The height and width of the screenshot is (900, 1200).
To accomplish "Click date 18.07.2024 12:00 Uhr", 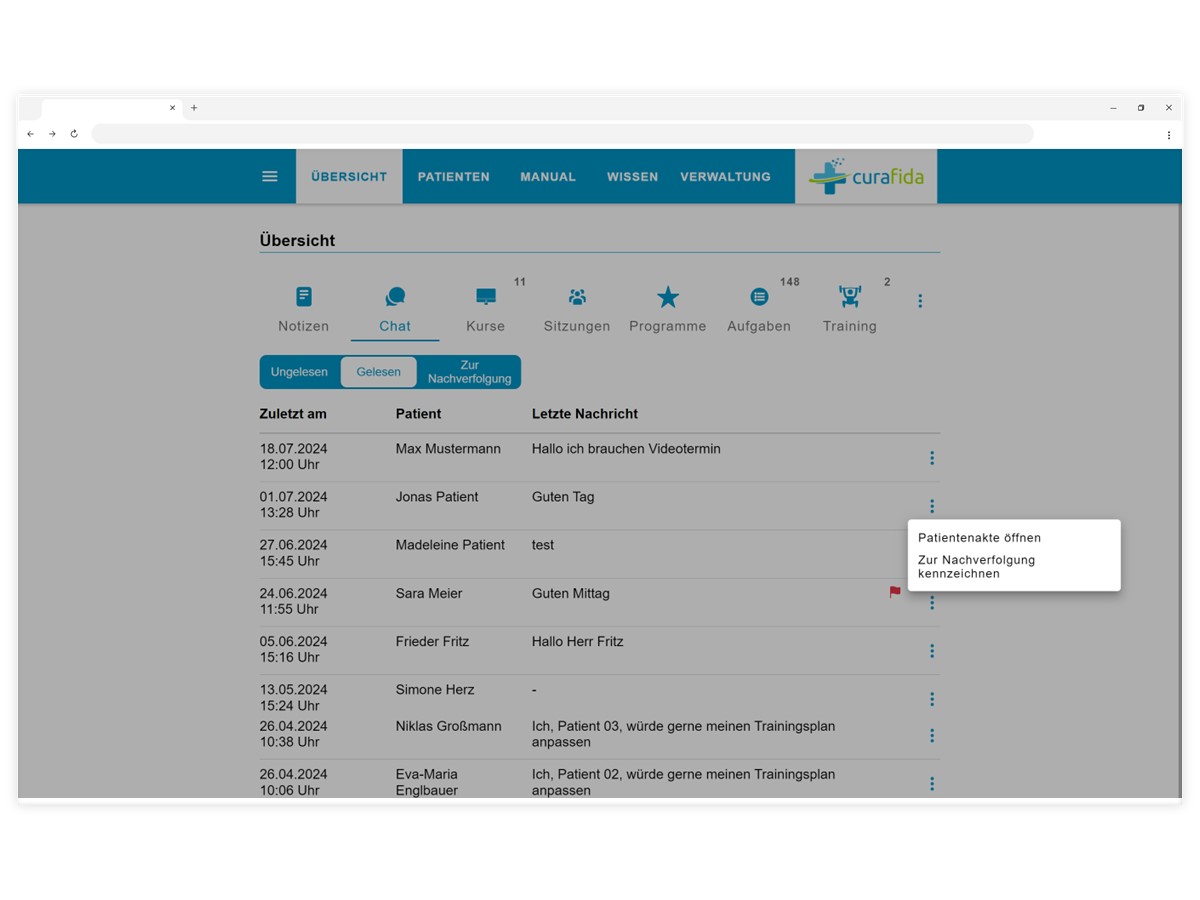I will click(294, 457).
